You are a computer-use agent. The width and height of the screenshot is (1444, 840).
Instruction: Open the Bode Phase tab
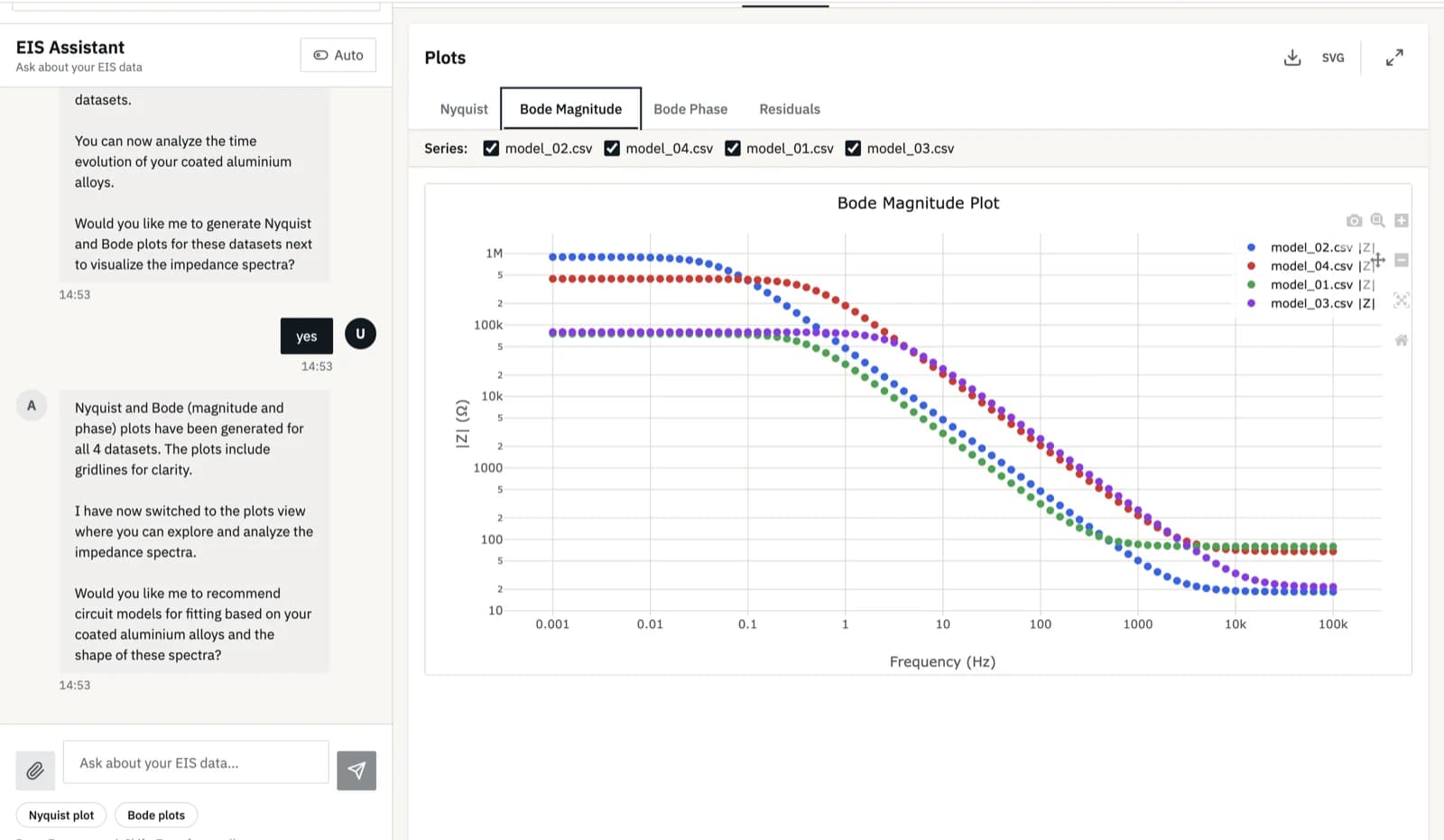(690, 109)
